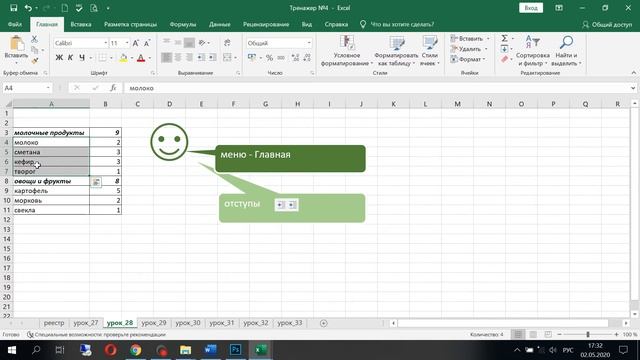Open Условное форматирование menu
Screen dimensions: 640x360
pos(347,51)
